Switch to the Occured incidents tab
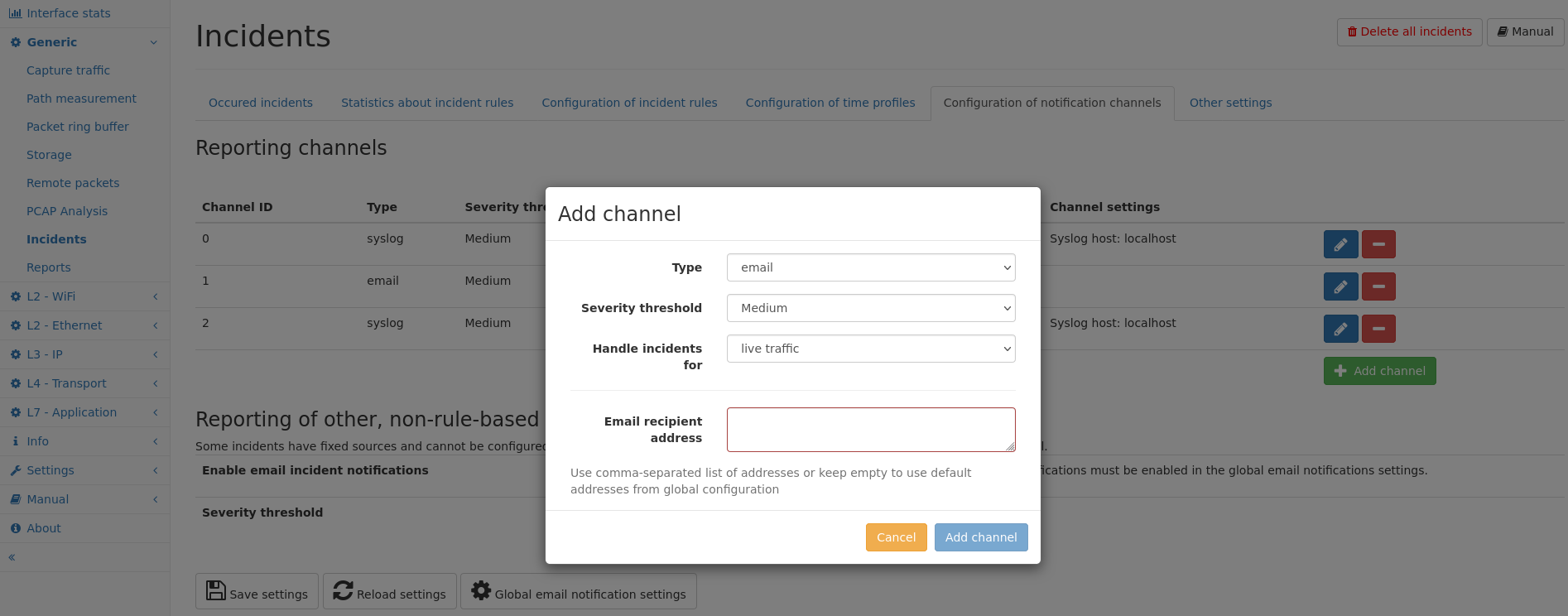1568x616 pixels. [261, 103]
